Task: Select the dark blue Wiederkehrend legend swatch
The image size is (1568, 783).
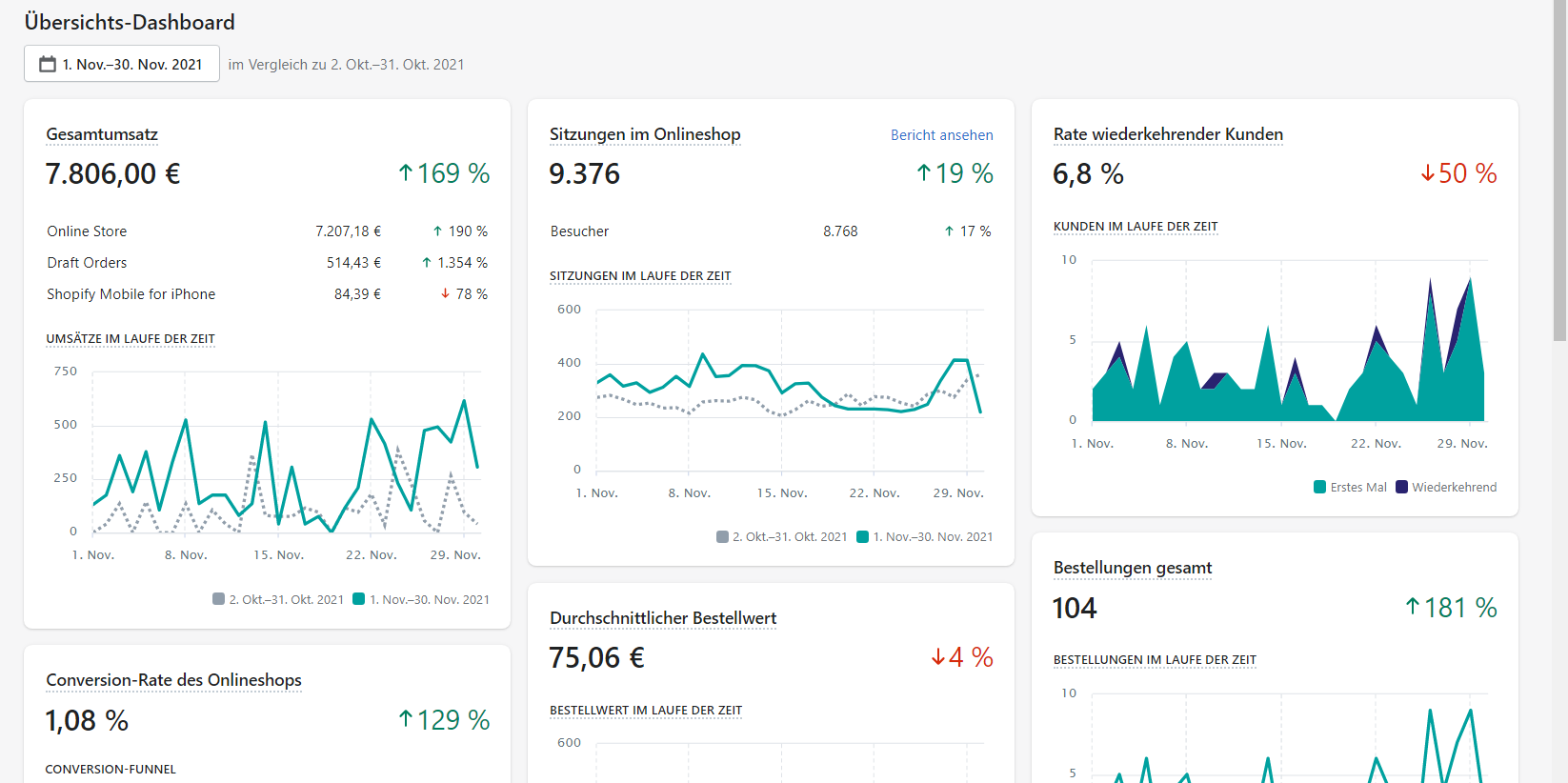Action: pos(1401,487)
